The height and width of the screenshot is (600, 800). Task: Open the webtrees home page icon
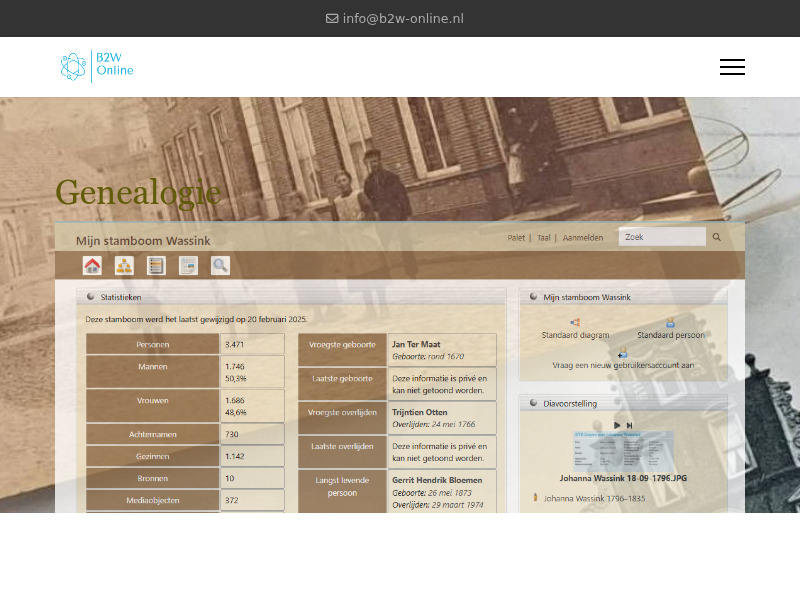(90, 266)
